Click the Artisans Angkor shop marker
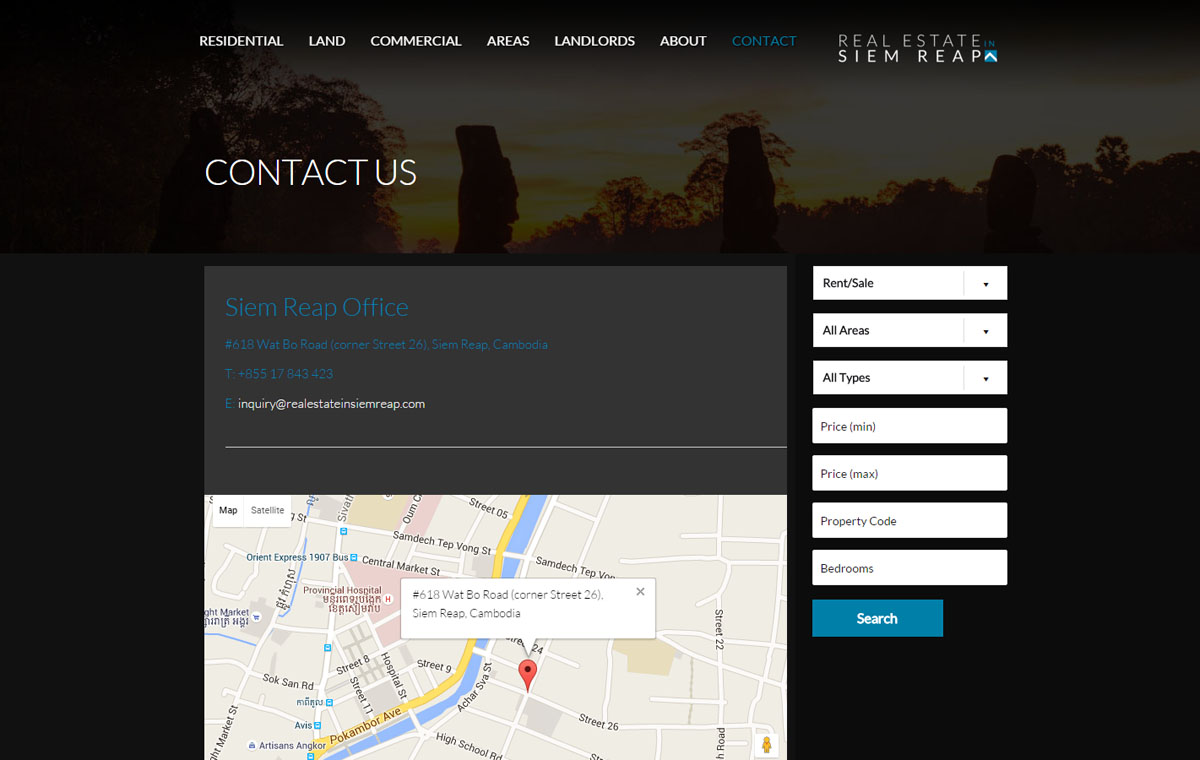The width and height of the screenshot is (1200, 760). (251, 746)
